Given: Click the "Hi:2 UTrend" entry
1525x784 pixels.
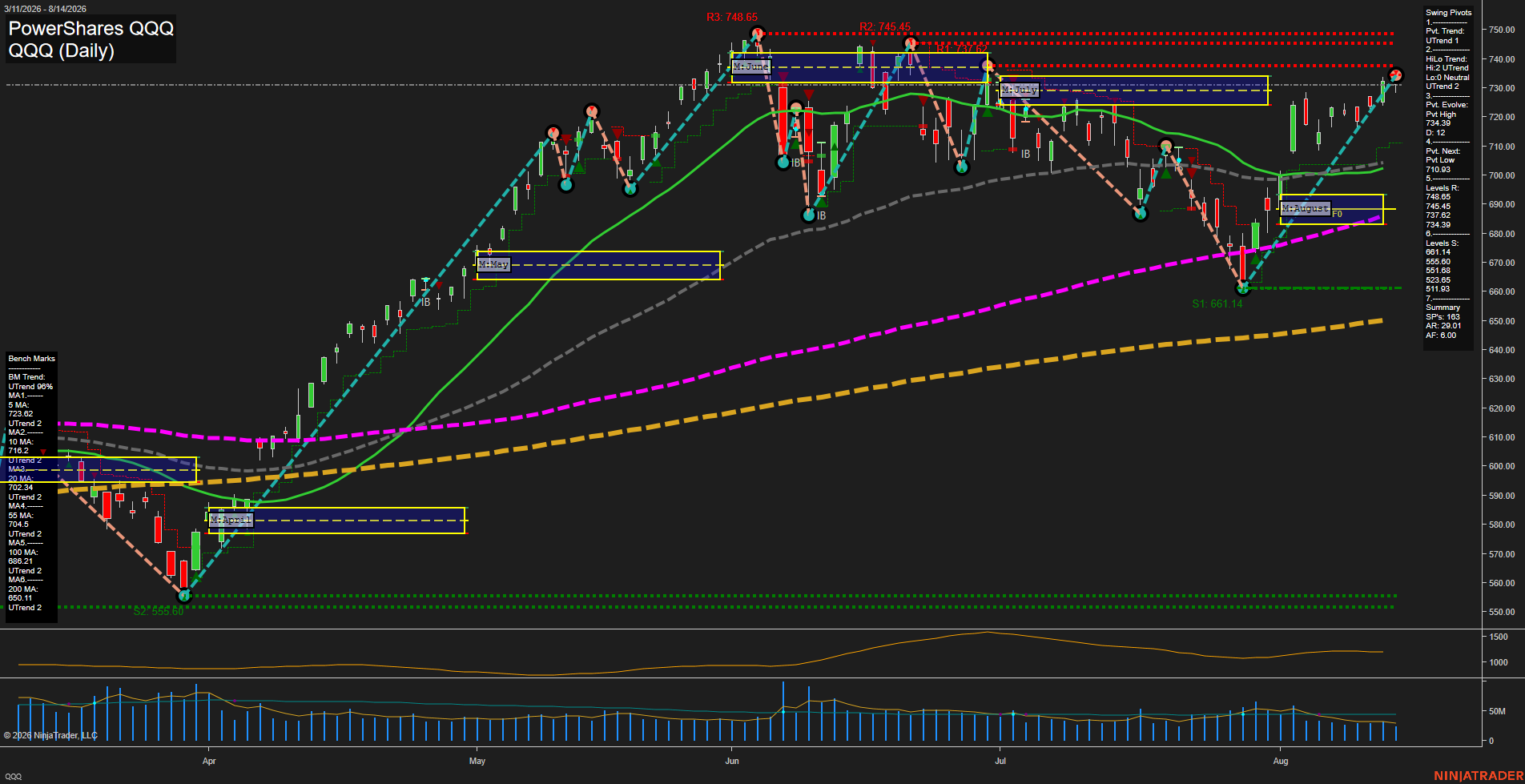Looking at the screenshot, I should pyautogui.click(x=1447, y=68).
